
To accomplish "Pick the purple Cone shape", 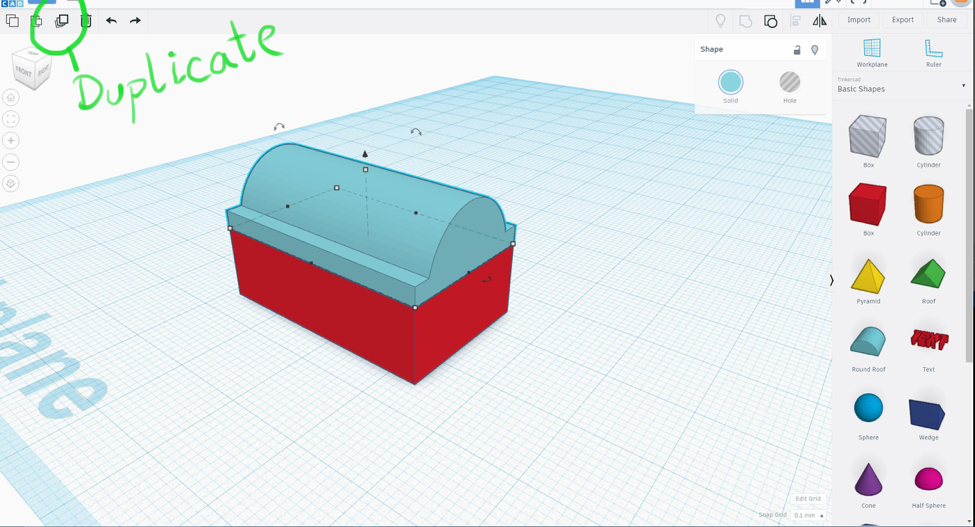I will point(868,479).
